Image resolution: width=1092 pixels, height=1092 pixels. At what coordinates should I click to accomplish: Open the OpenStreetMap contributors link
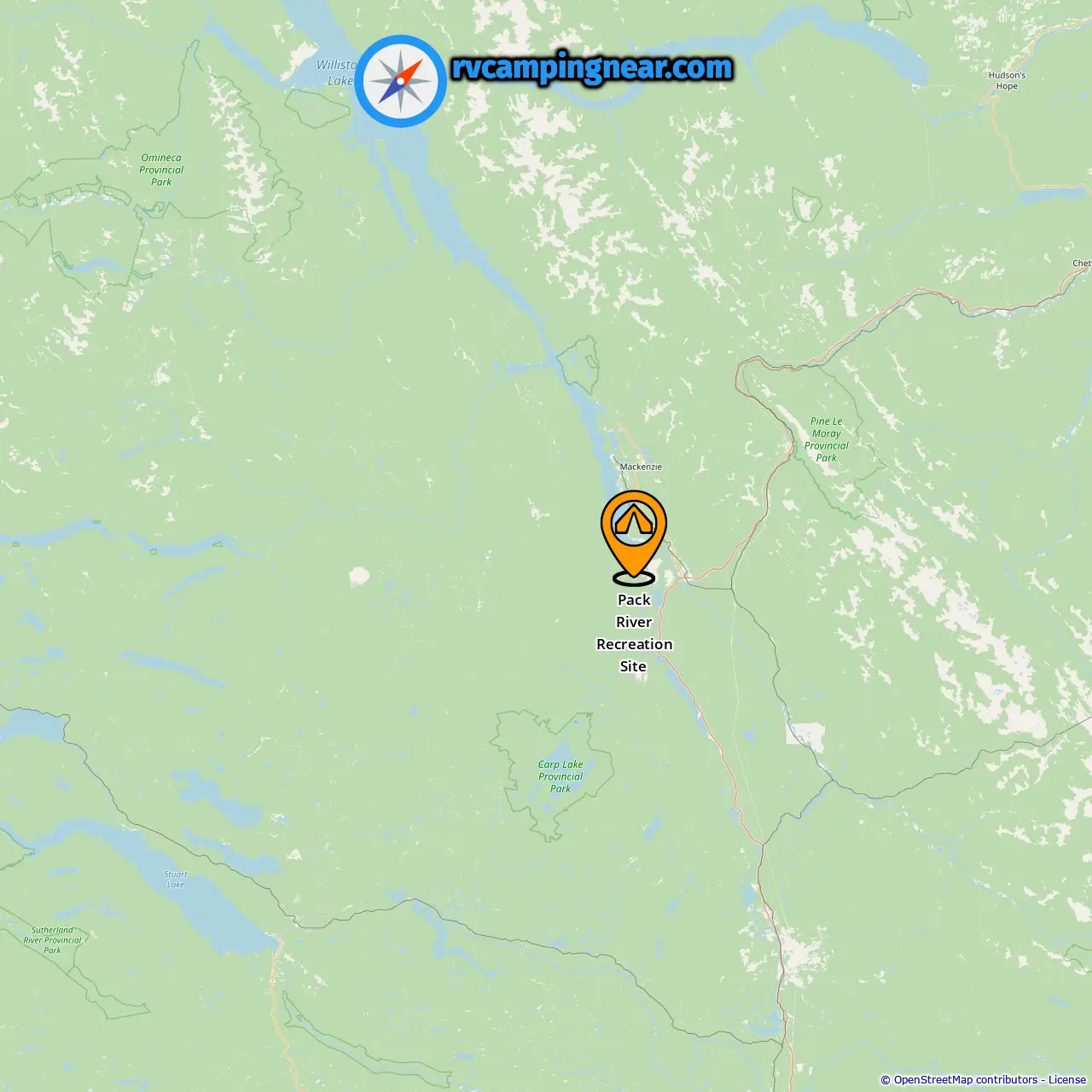click(x=966, y=1080)
